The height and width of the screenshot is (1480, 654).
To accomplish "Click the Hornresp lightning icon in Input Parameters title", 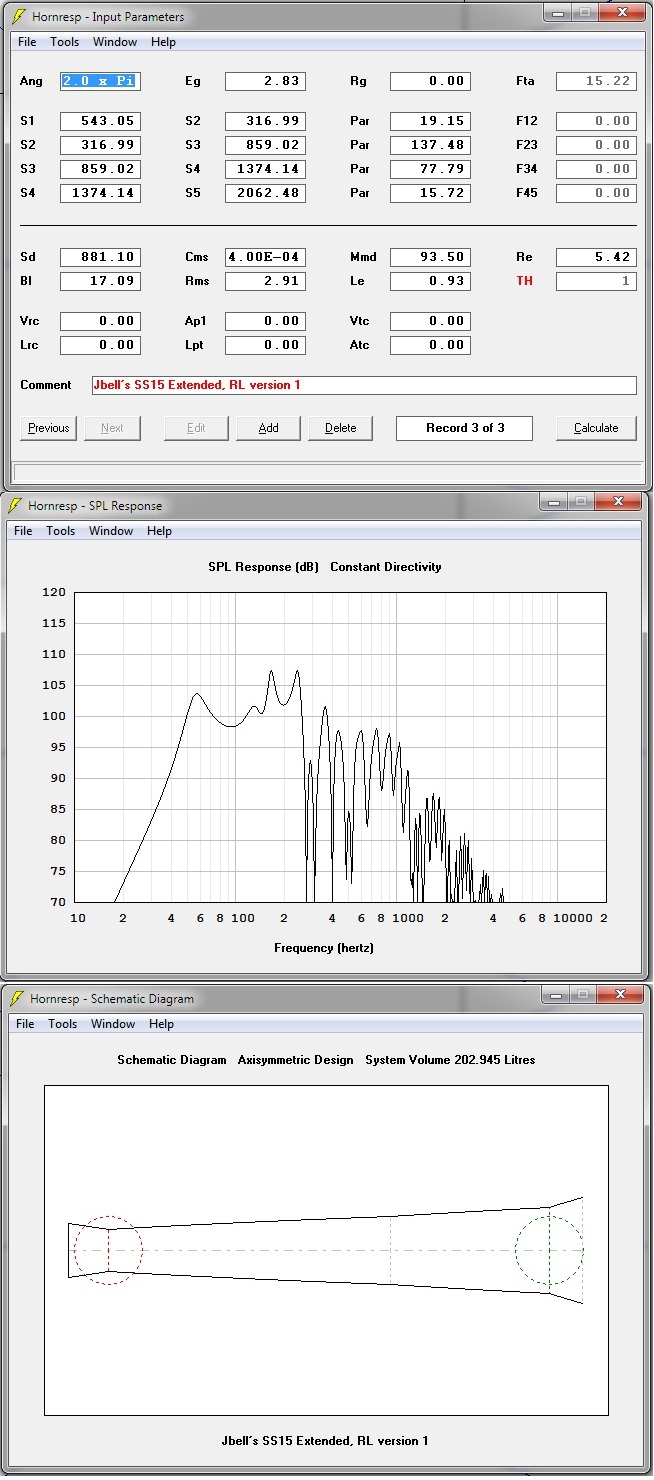I will pyautogui.click(x=18, y=17).
